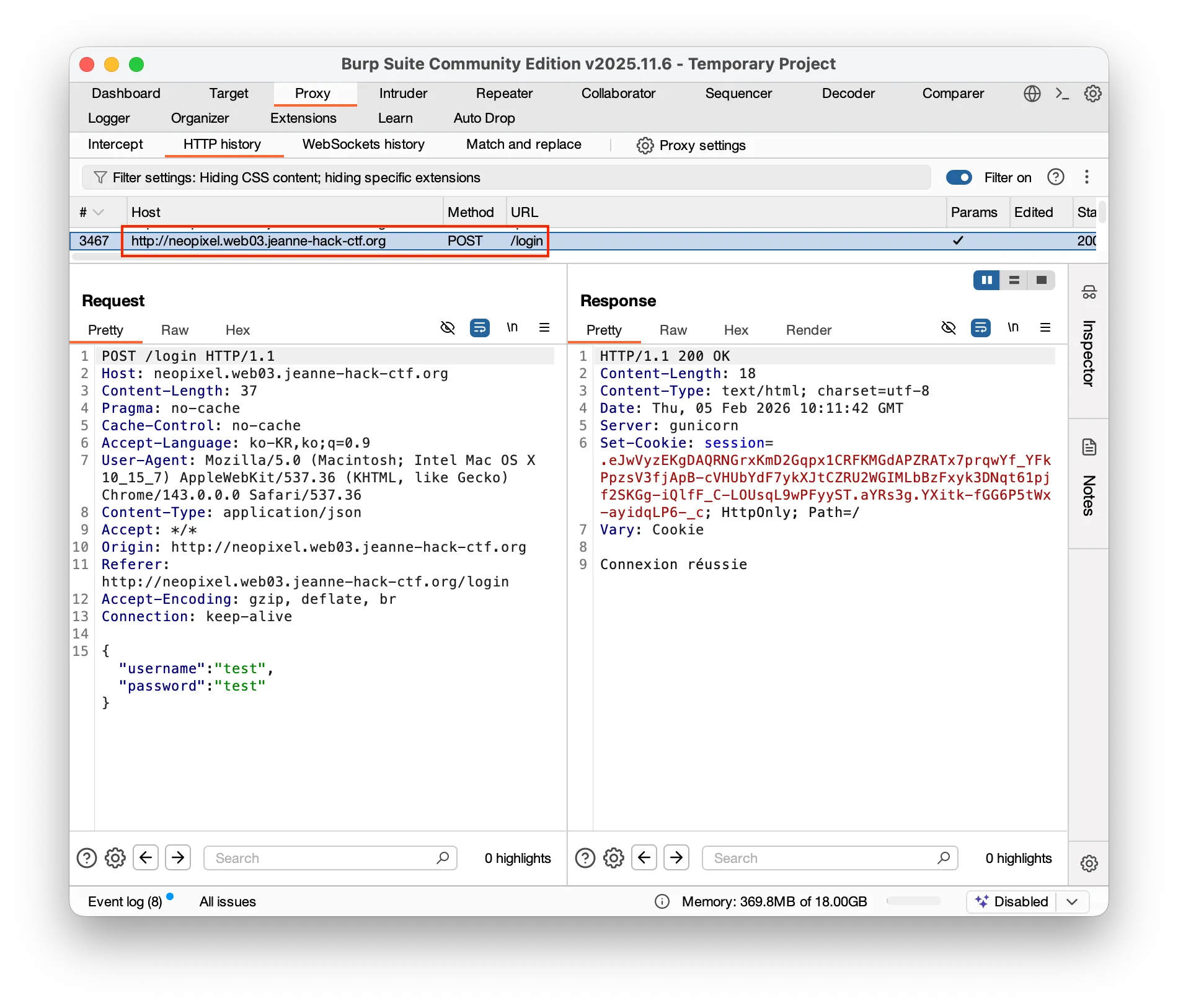Open the Burp settings gear icon
The image size is (1178, 1008).
1092,94
